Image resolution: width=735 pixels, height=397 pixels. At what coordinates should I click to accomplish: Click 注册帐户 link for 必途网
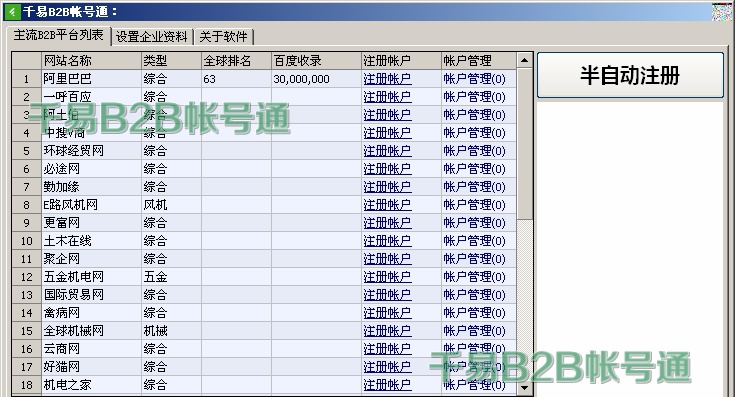[x=387, y=169]
